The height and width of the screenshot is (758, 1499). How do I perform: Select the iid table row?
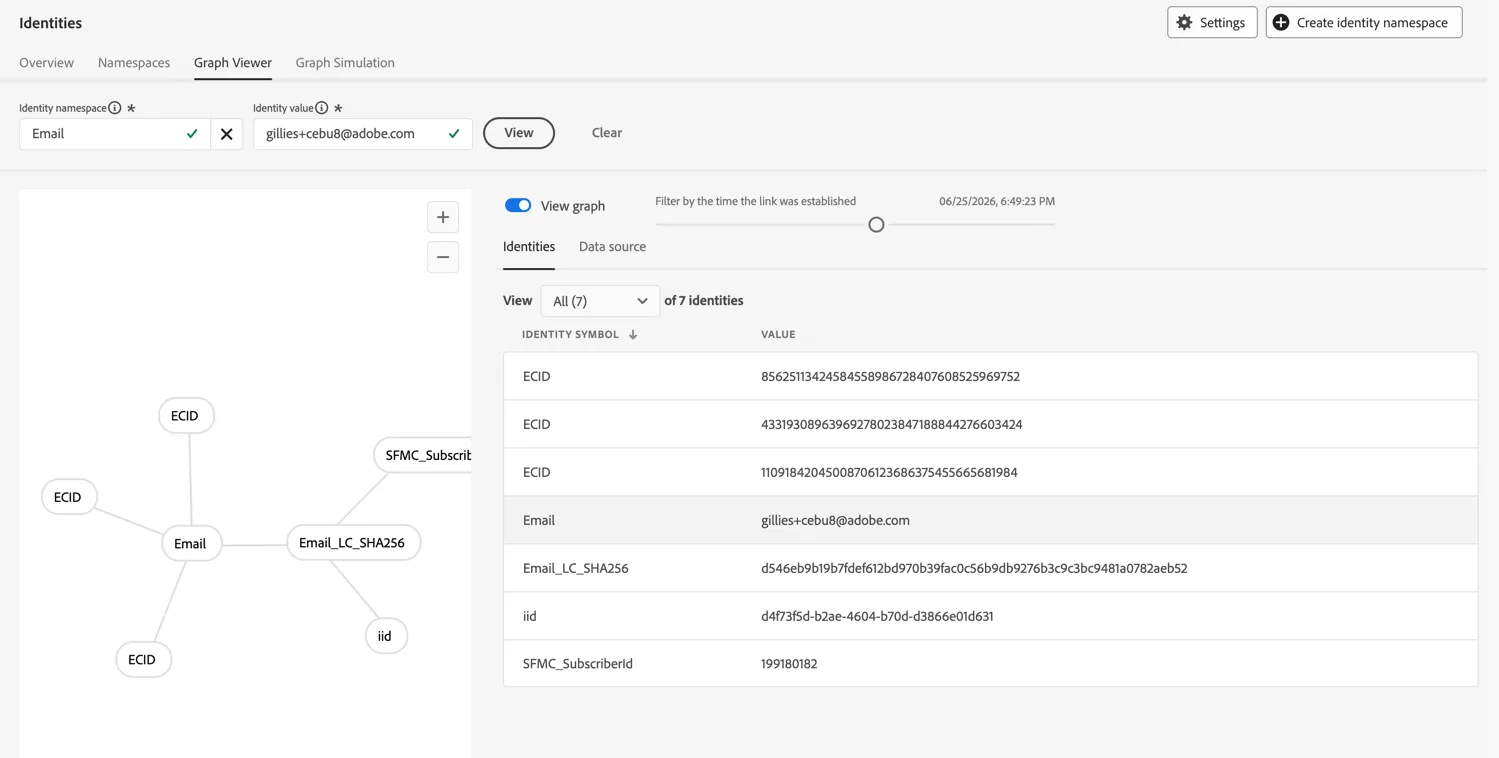pyautogui.click(x=990, y=616)
